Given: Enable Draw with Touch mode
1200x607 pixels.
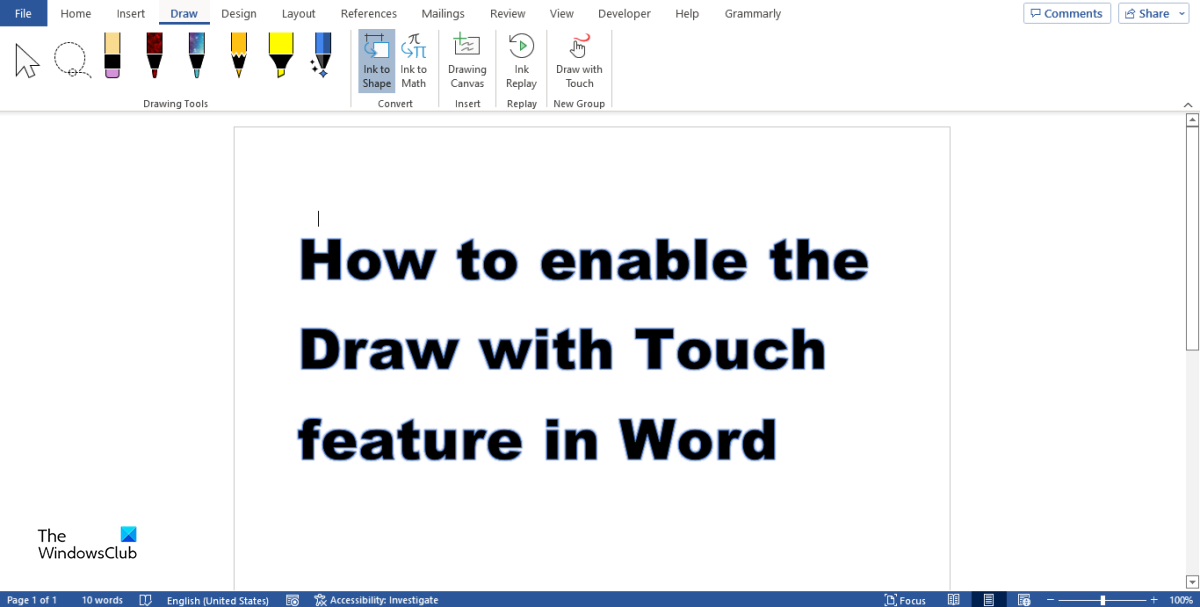Looking at the screenshot, I should 579,60.
